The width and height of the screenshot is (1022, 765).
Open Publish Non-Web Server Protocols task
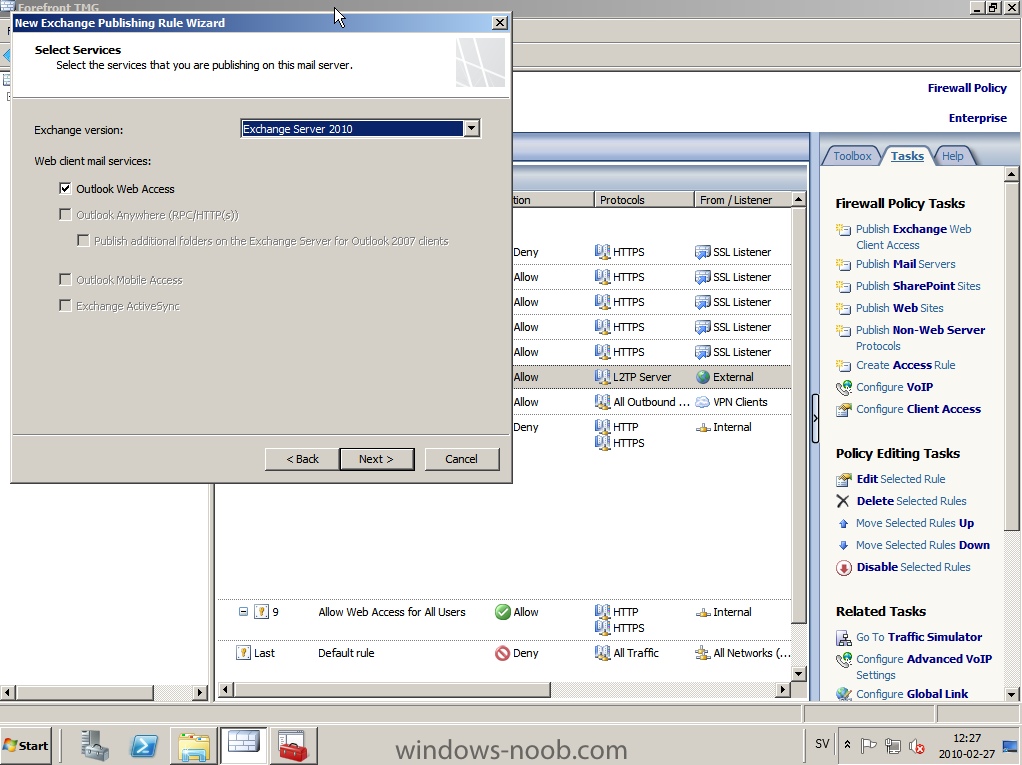(920, 338)
